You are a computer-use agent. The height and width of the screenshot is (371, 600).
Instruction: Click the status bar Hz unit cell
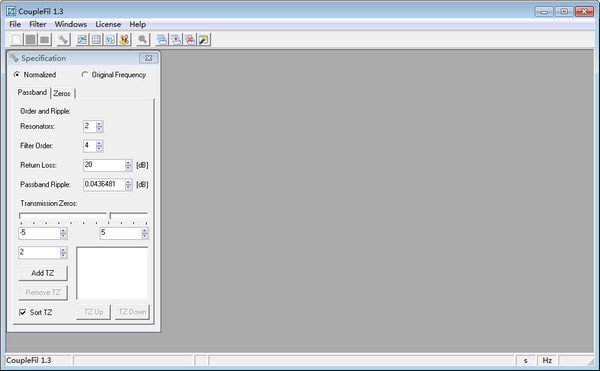pyautogui.click(x=547, y=360)
